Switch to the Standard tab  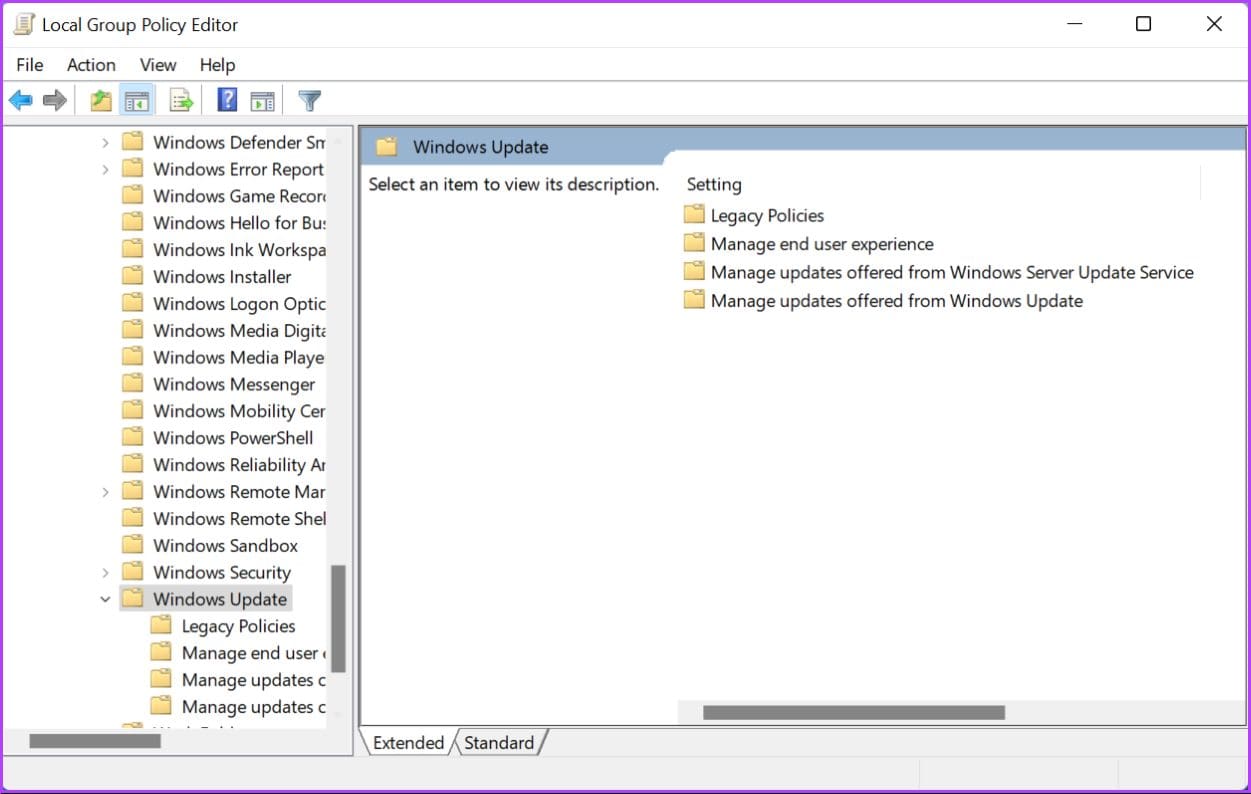[x=498, y=743]
